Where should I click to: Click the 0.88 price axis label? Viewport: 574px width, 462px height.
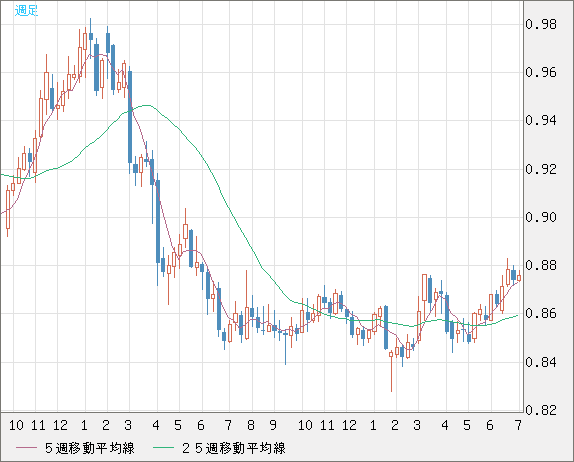coord(541,265)
